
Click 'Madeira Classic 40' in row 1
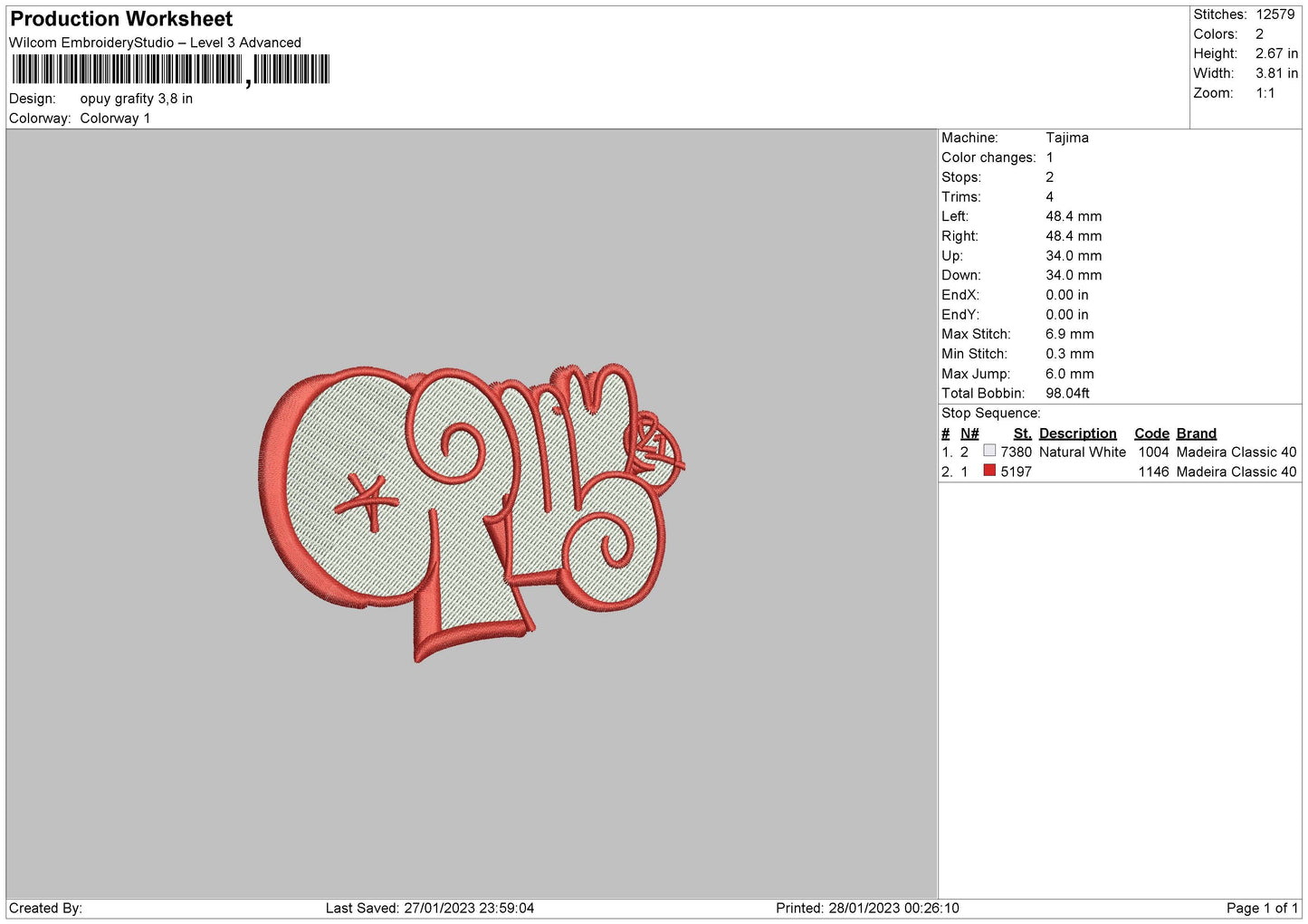click(x=1236, y=452)
